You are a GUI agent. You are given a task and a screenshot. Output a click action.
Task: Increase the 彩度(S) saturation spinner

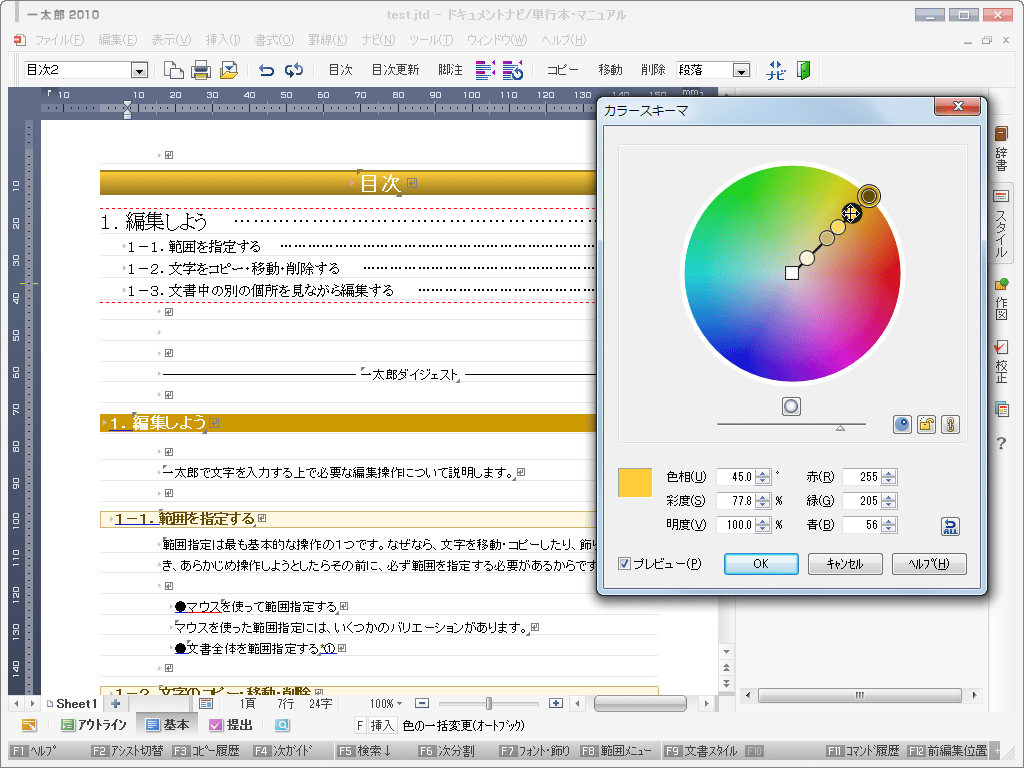tap(762, 497)
